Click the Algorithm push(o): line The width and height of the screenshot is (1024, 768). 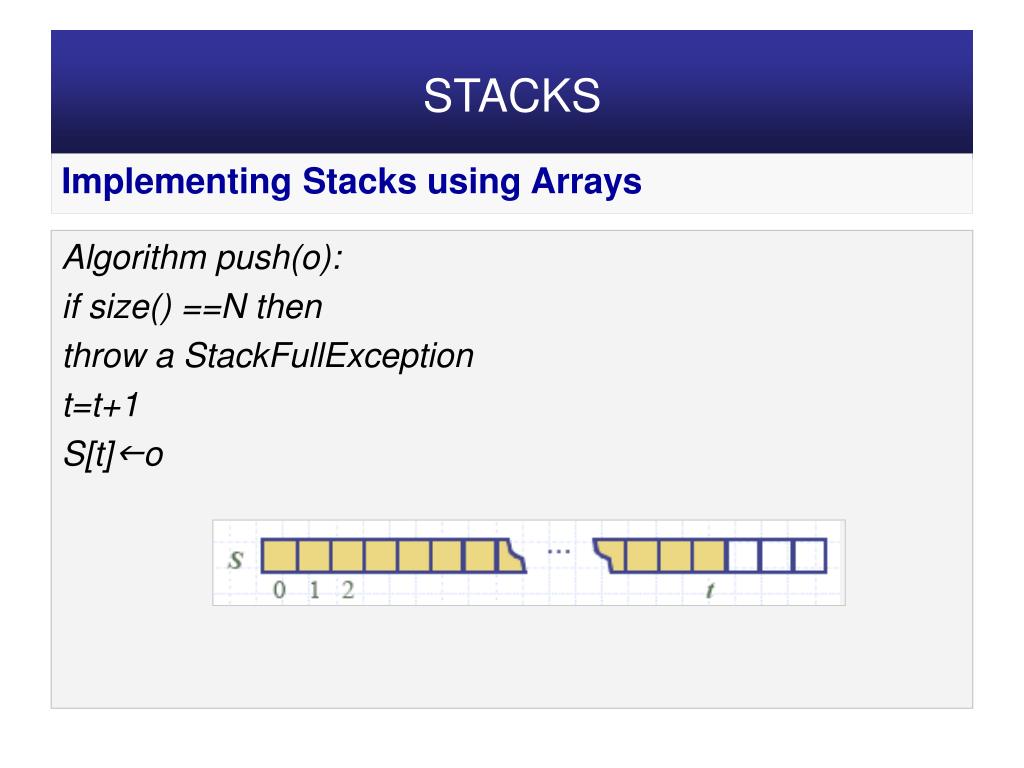click(x=203, y=257)
